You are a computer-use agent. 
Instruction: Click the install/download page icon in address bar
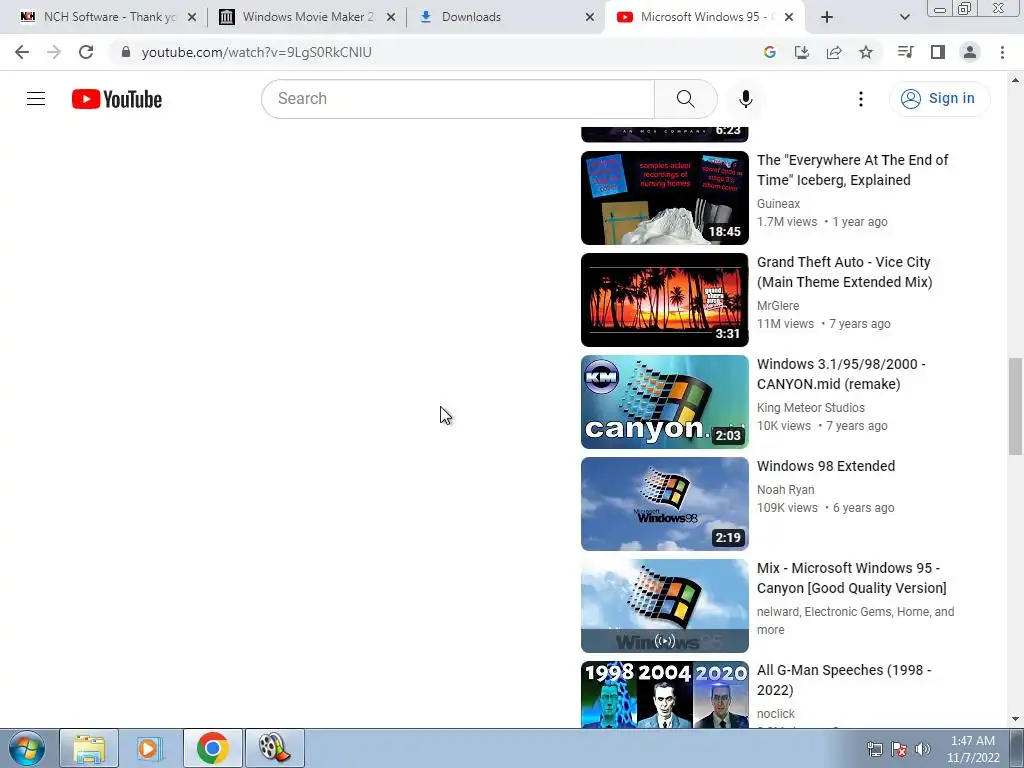801,52
